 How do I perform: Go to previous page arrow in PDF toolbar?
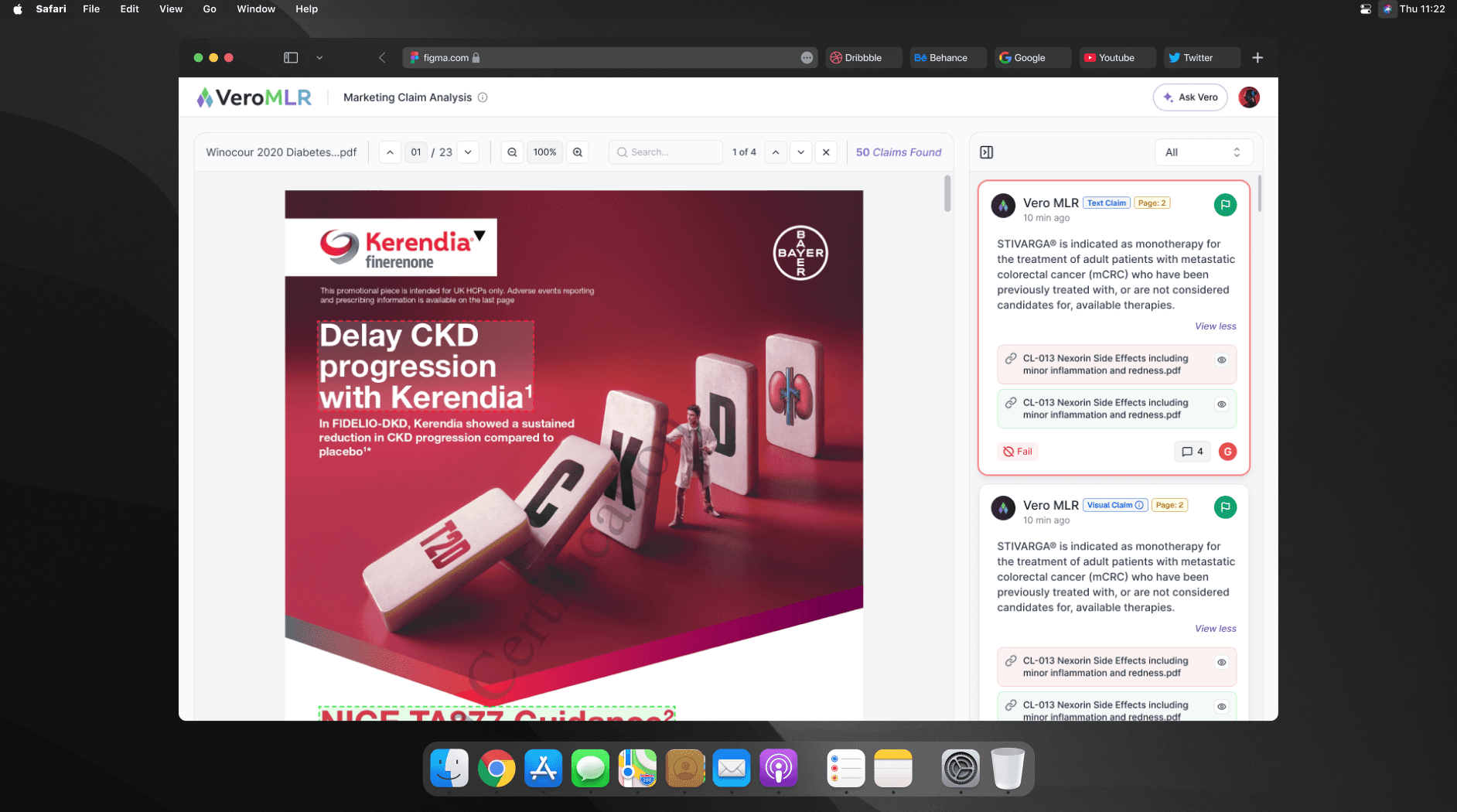390,152
